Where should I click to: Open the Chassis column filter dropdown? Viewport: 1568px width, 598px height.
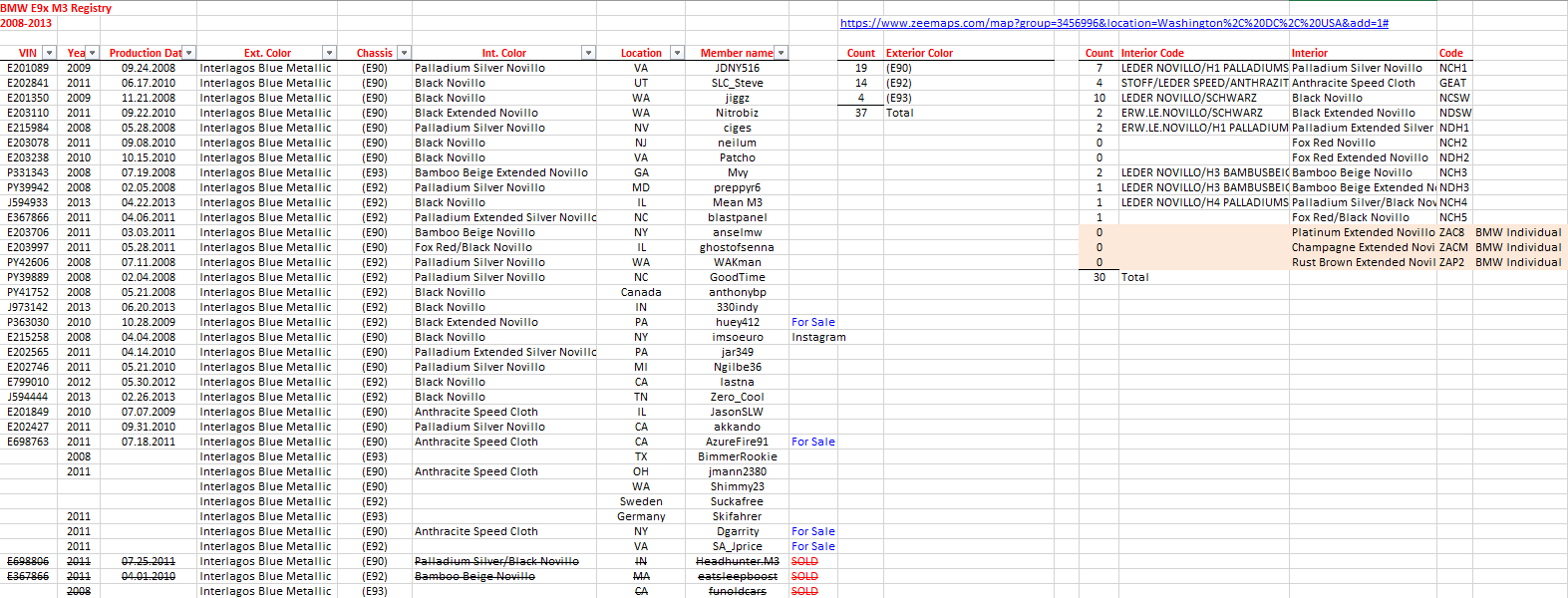(404, 53)
